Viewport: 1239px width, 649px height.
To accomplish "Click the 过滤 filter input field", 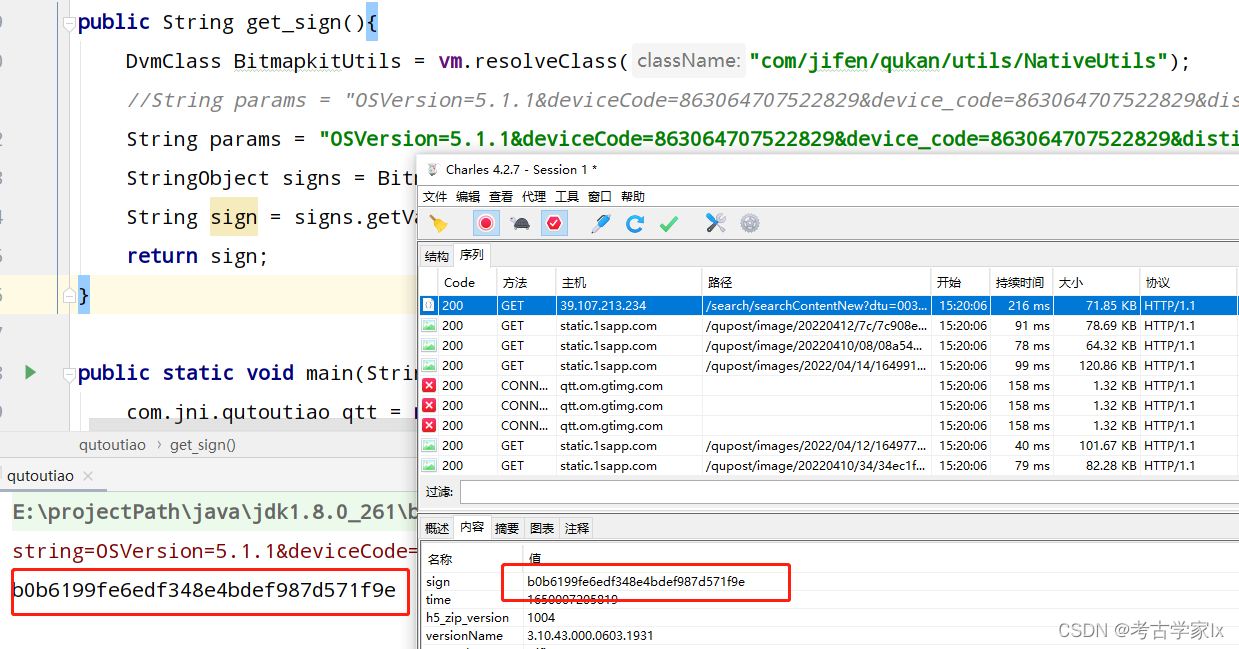I will [848, 491].
